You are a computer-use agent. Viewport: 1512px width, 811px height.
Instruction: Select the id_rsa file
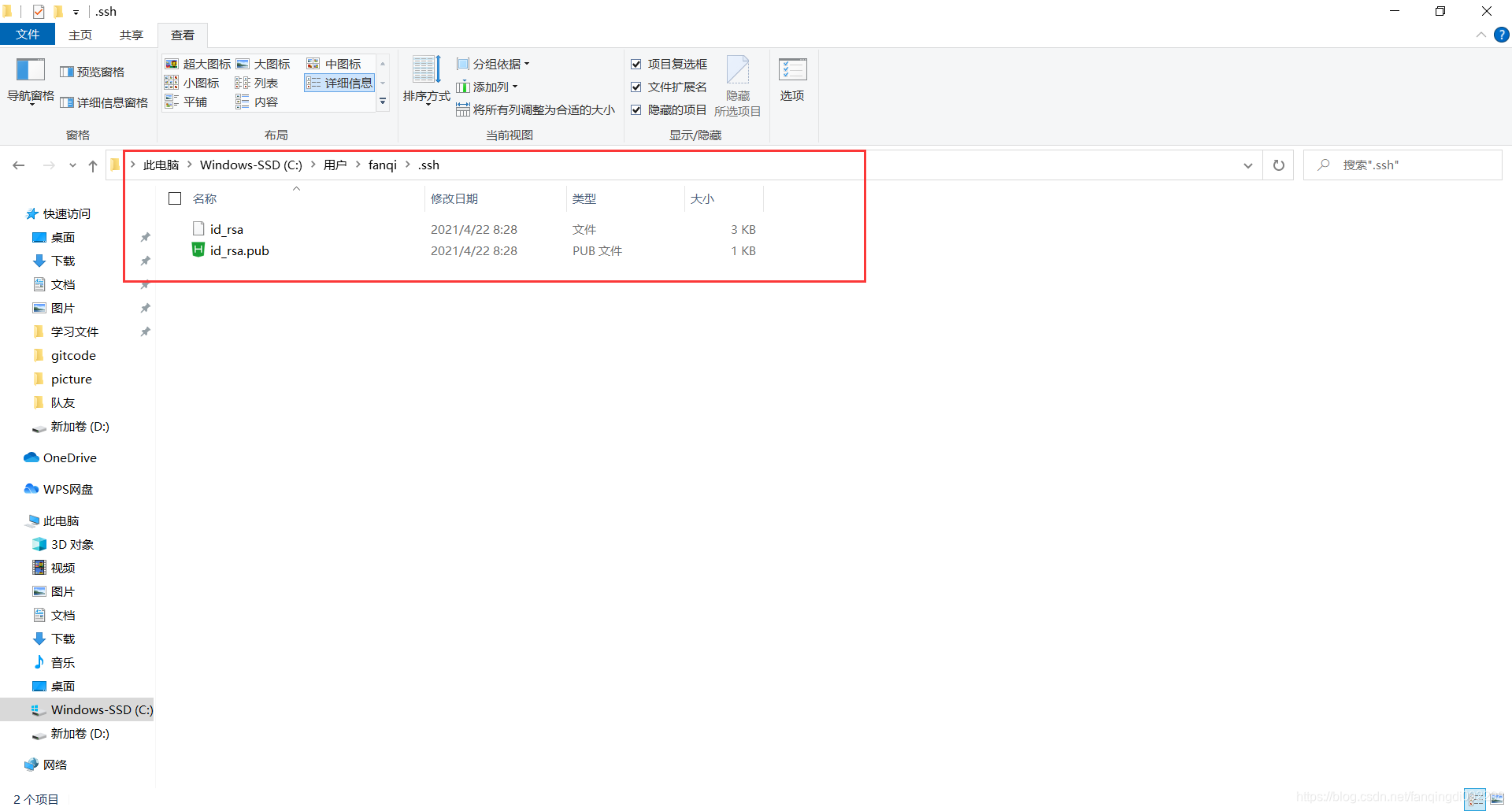point(227,229)
